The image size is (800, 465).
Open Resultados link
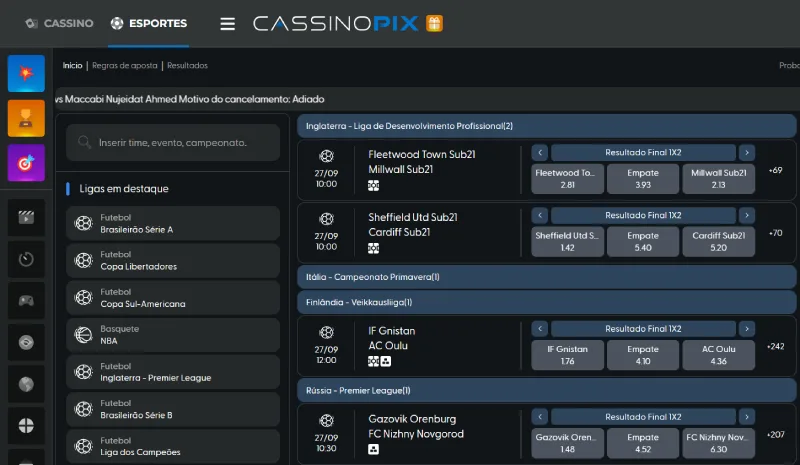click(x=187, y=65)
